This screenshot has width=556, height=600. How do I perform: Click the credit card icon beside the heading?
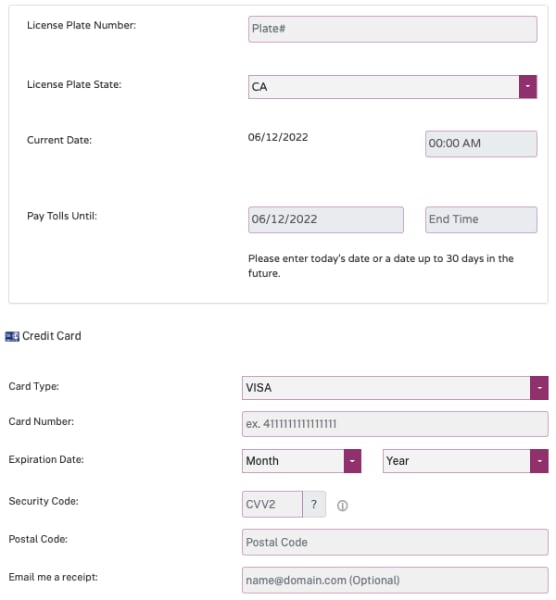[x=12, y=337]
